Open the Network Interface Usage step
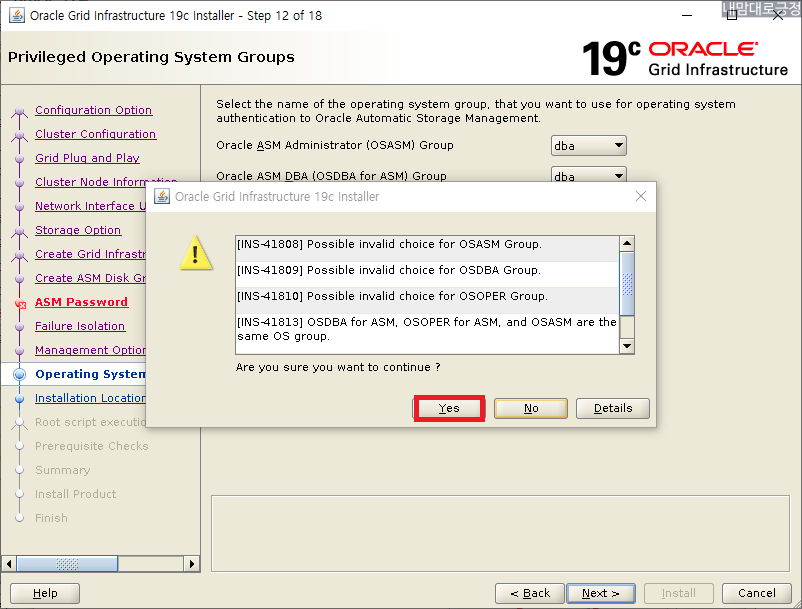 [x=91, y=206]
